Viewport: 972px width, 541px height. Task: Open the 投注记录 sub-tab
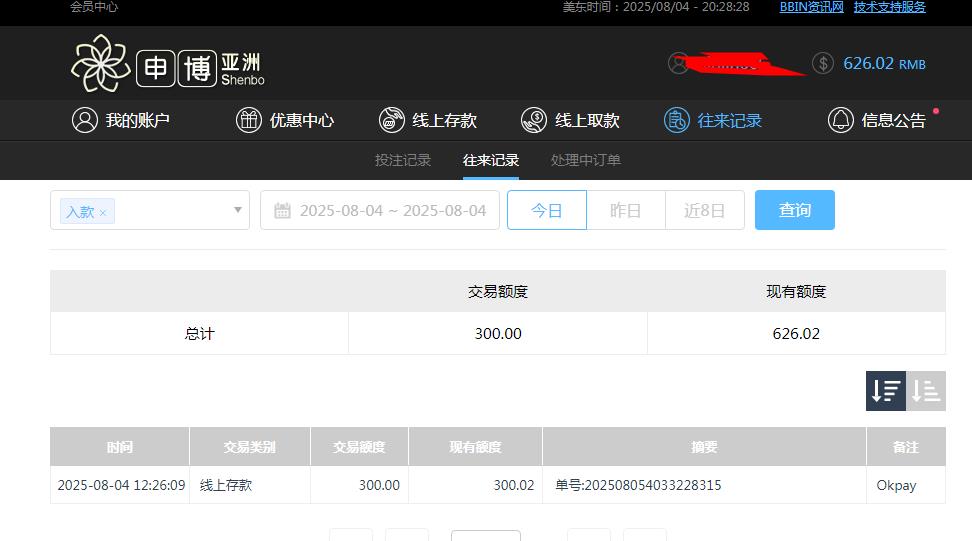coord(402,160)
